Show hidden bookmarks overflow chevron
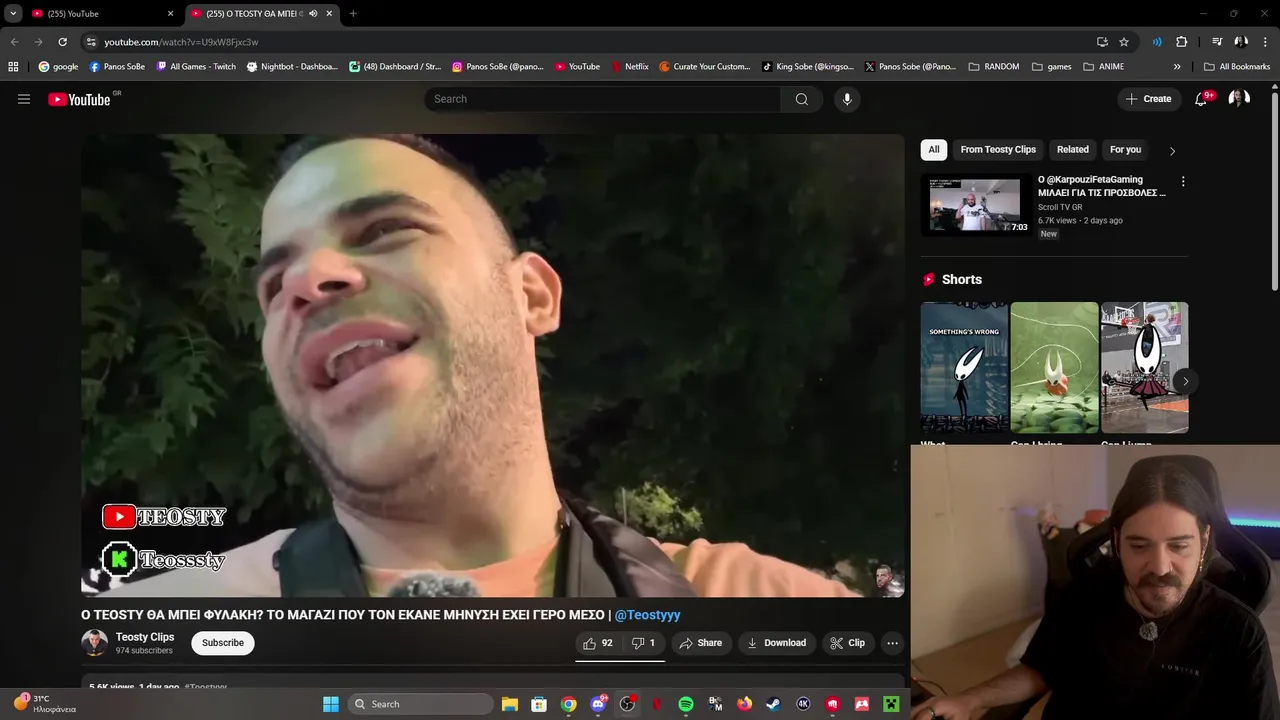The height and width of the screenshot is (720, 1280). click(x=1177, y=67)
